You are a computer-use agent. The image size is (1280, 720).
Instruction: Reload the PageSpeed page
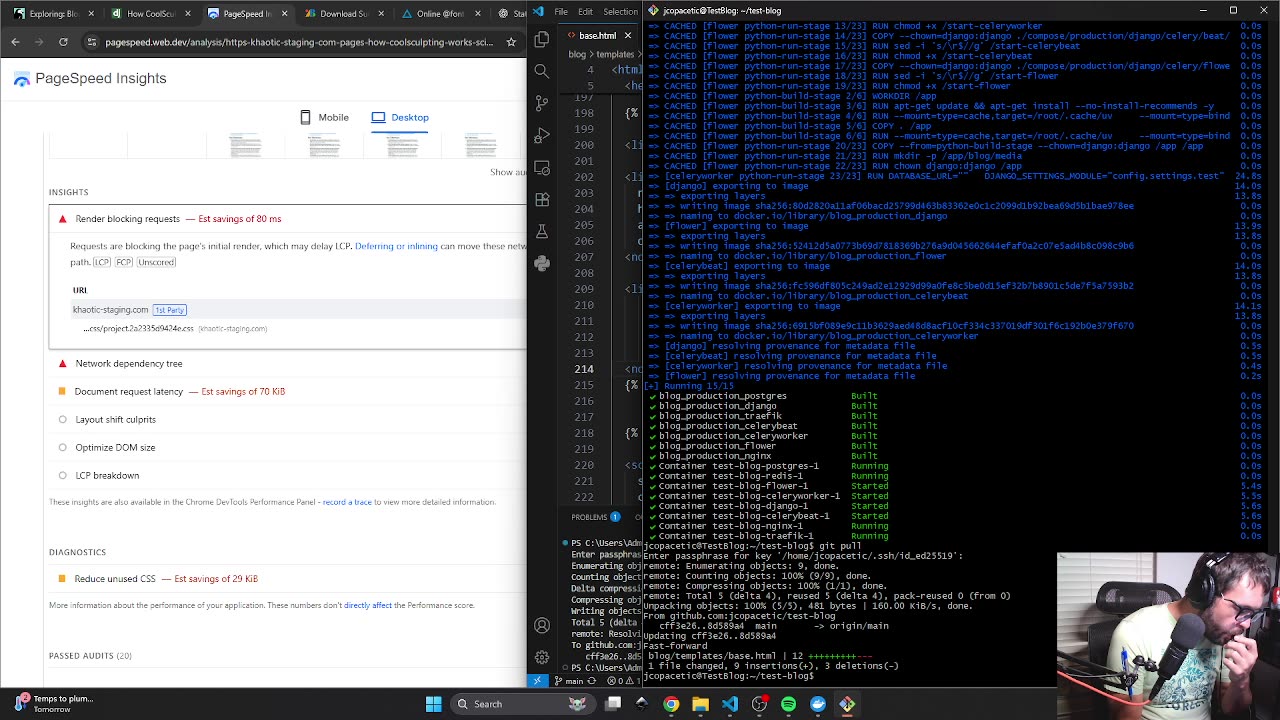point(63,42)
